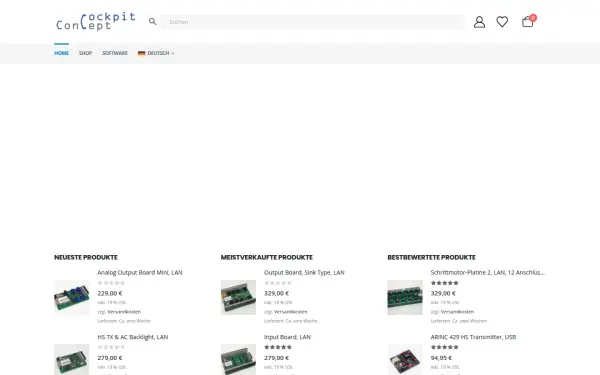Focus the Suchen search field
The height and width of the screenshot is (375, 600).
313,22
